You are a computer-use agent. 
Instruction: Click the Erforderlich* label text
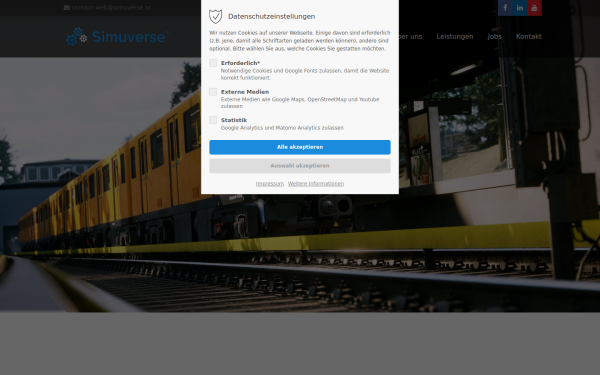pyautogui.click(x=240, y=63)
